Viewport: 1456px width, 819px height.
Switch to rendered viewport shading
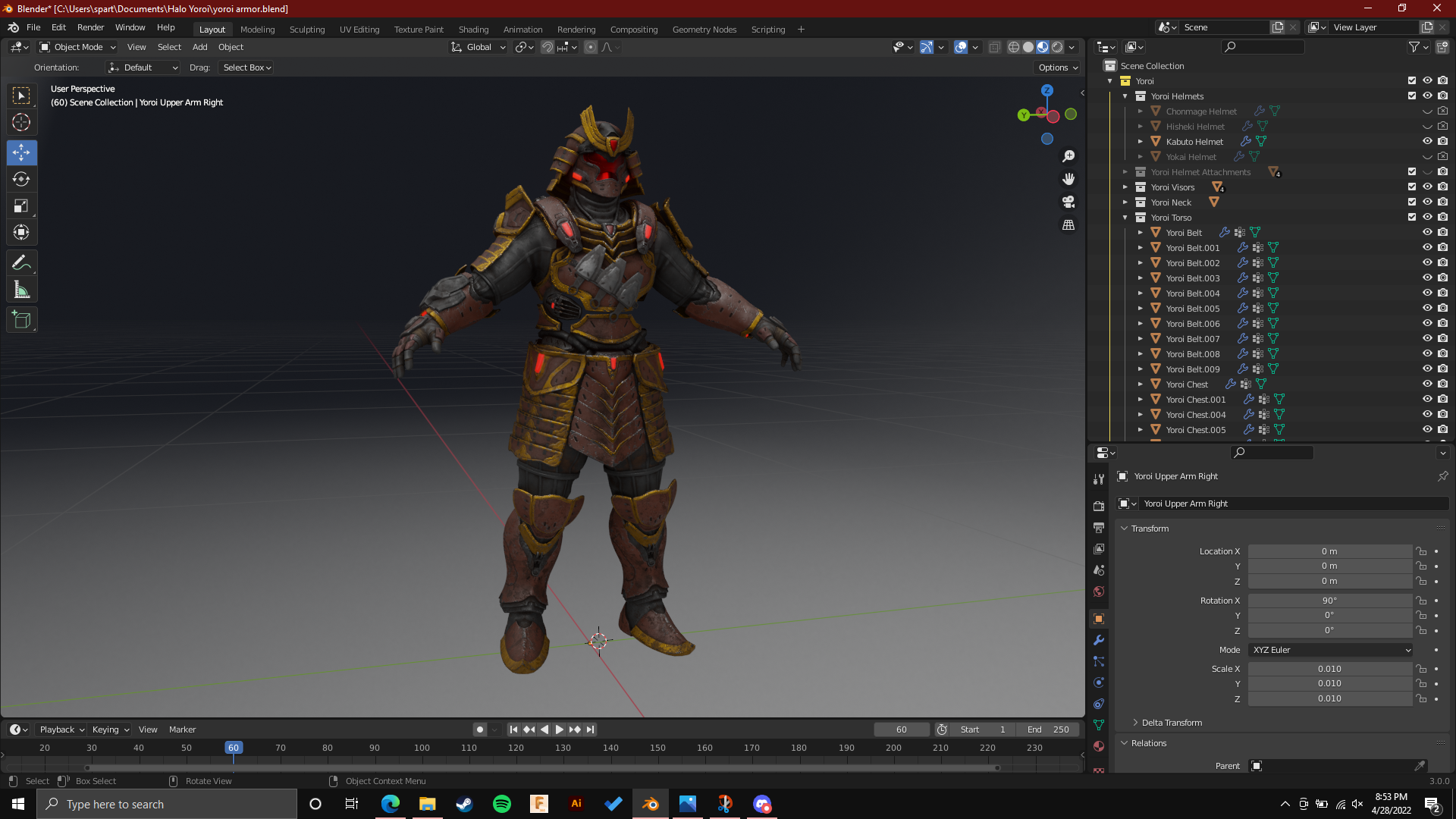(x=1057, y=47)
